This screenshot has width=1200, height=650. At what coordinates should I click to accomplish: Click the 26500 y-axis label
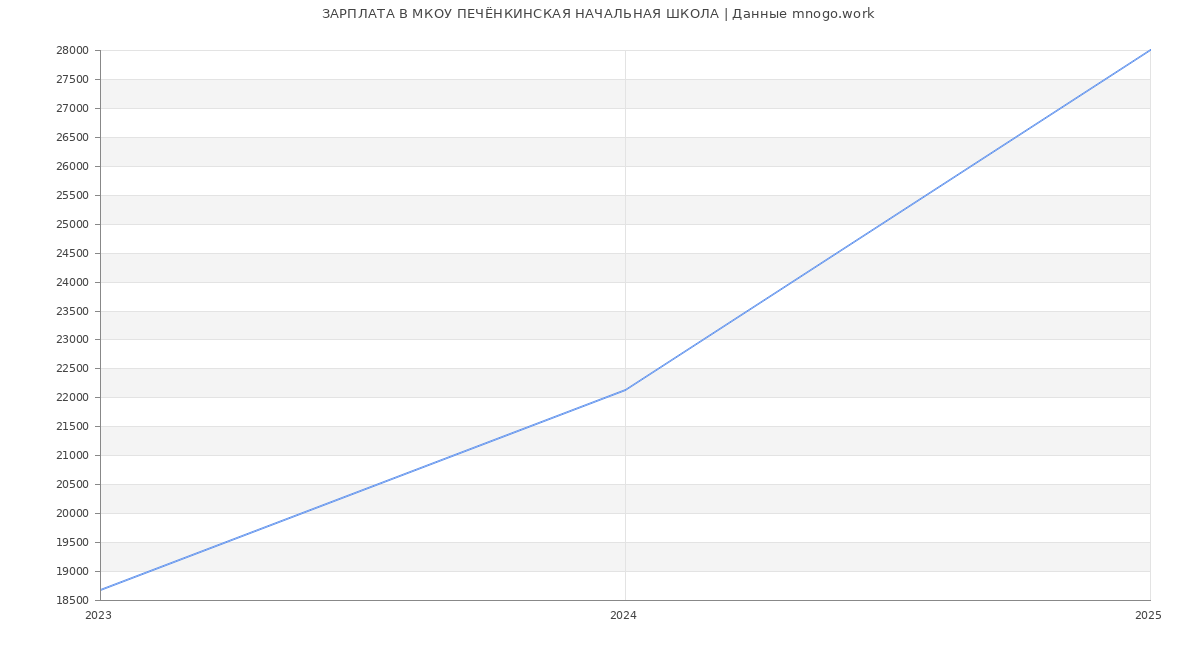tap(73, 138)
